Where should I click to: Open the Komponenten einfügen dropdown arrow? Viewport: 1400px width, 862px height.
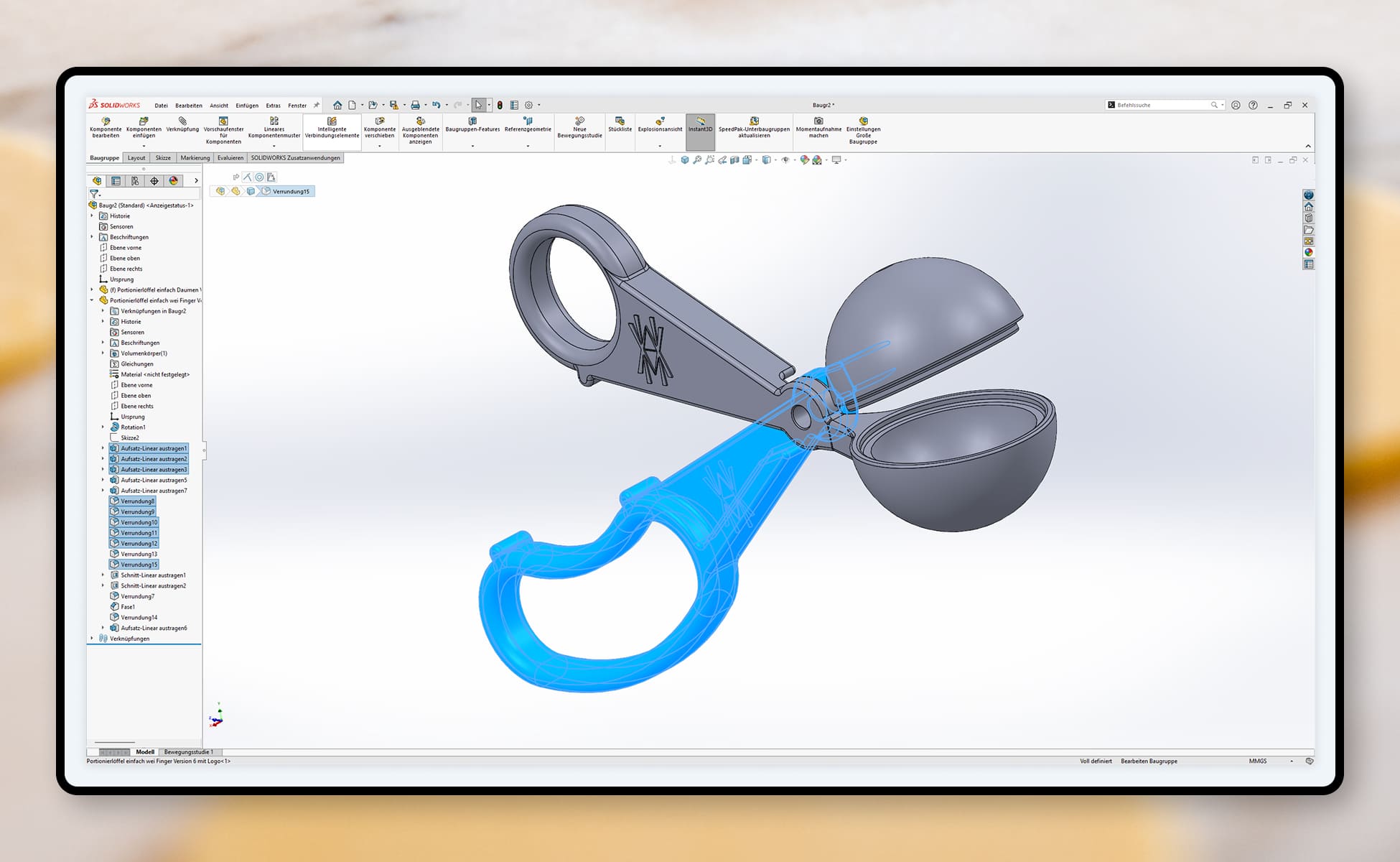(x=144, y=146)
